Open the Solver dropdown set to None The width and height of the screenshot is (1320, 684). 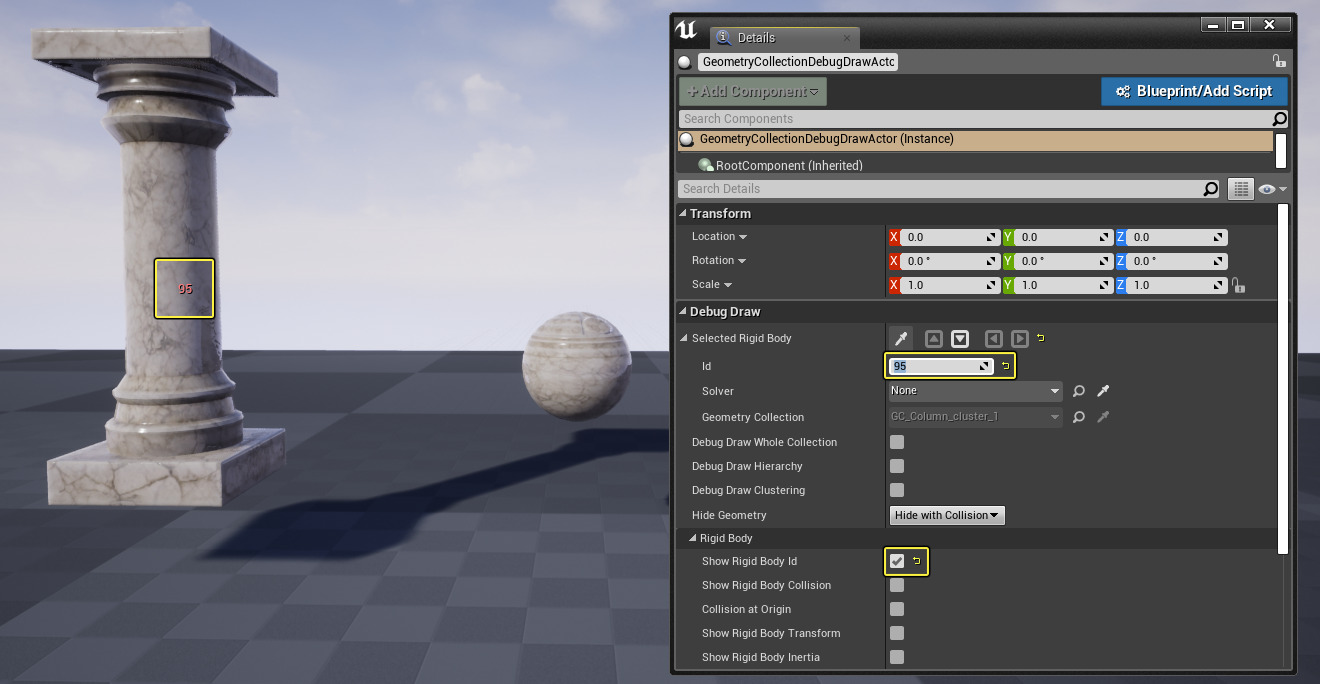click(974, 391)
